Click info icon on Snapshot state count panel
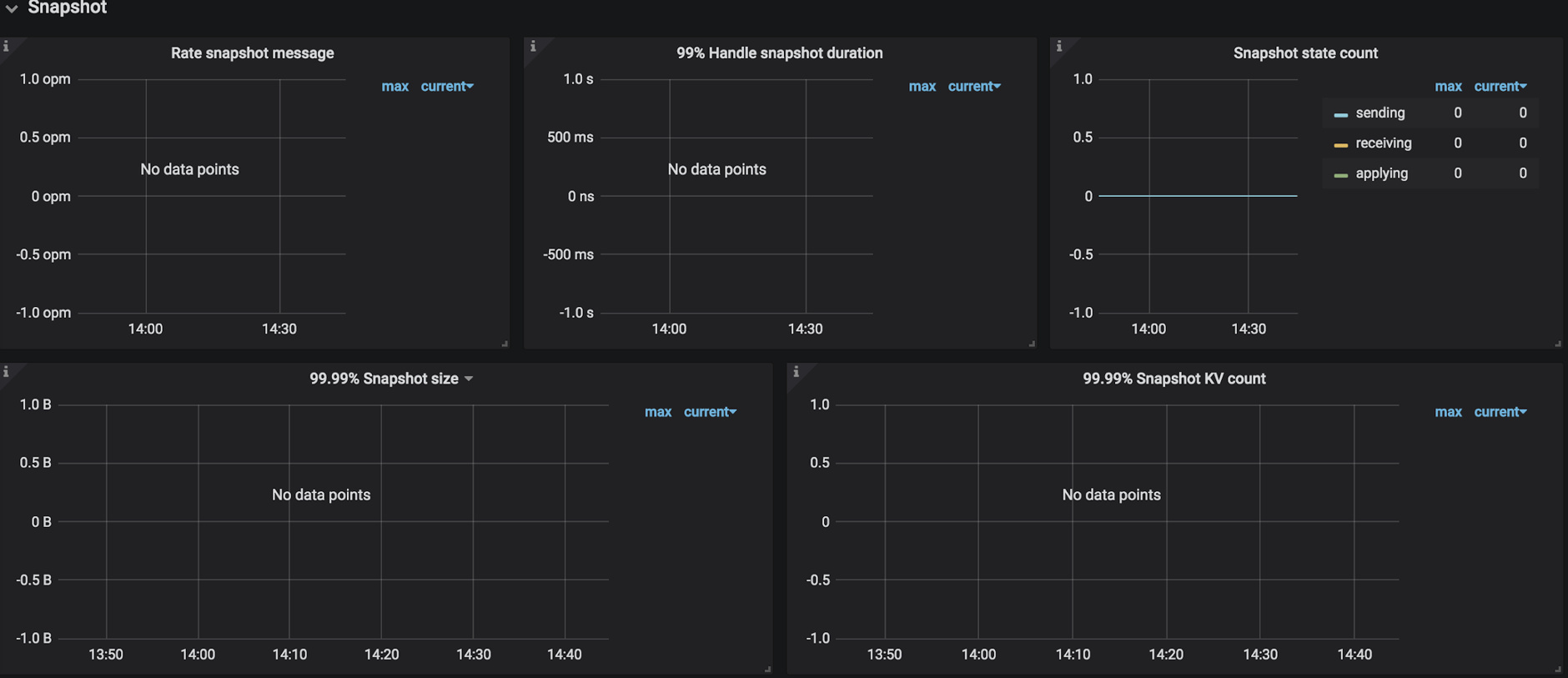The width and height of the screenshot is (1568, 678). (x=1059, y=47)
